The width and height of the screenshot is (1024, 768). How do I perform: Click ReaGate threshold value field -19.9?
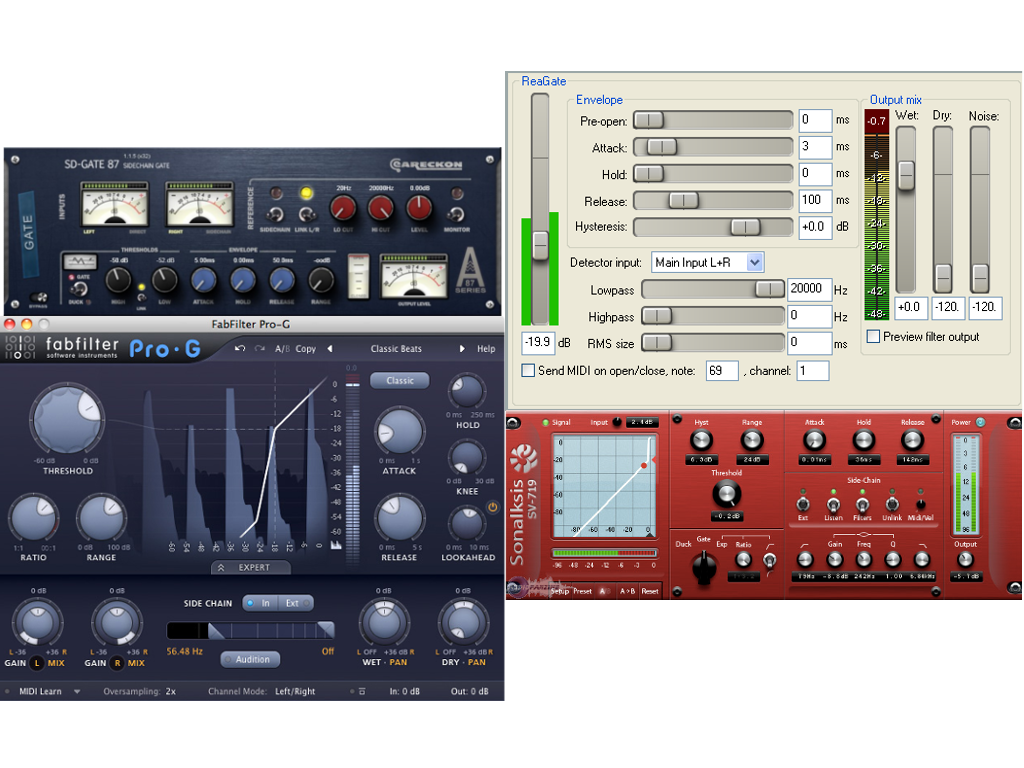click(538, 342)
